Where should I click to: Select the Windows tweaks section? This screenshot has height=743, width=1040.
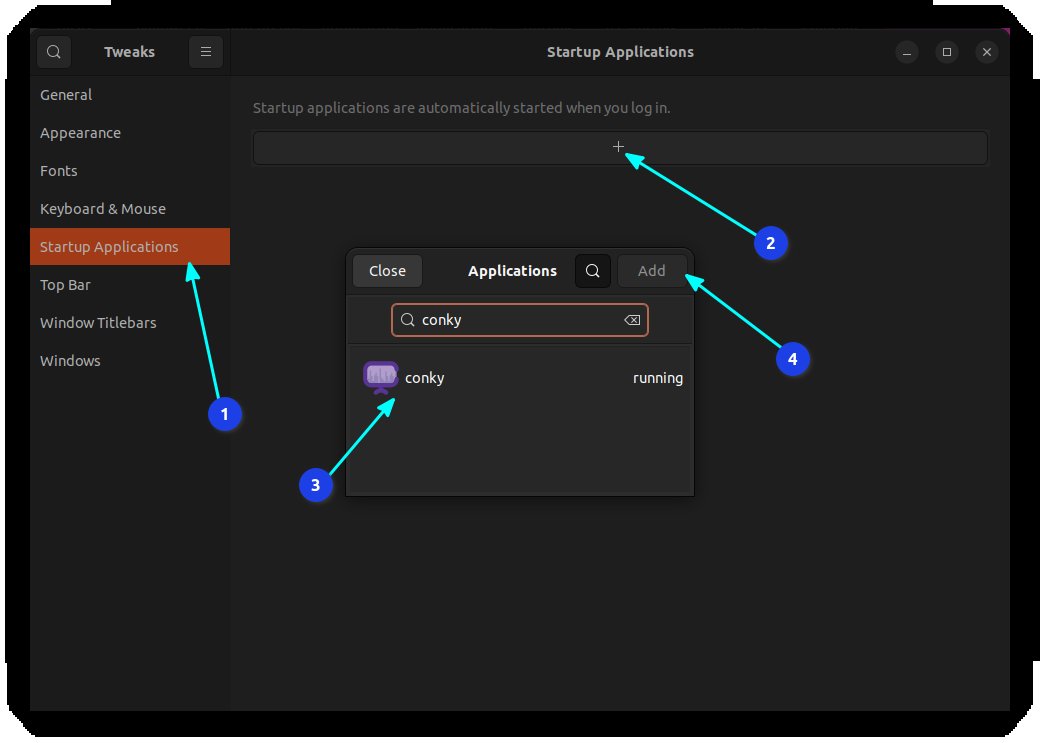click(x=70, y=360)
